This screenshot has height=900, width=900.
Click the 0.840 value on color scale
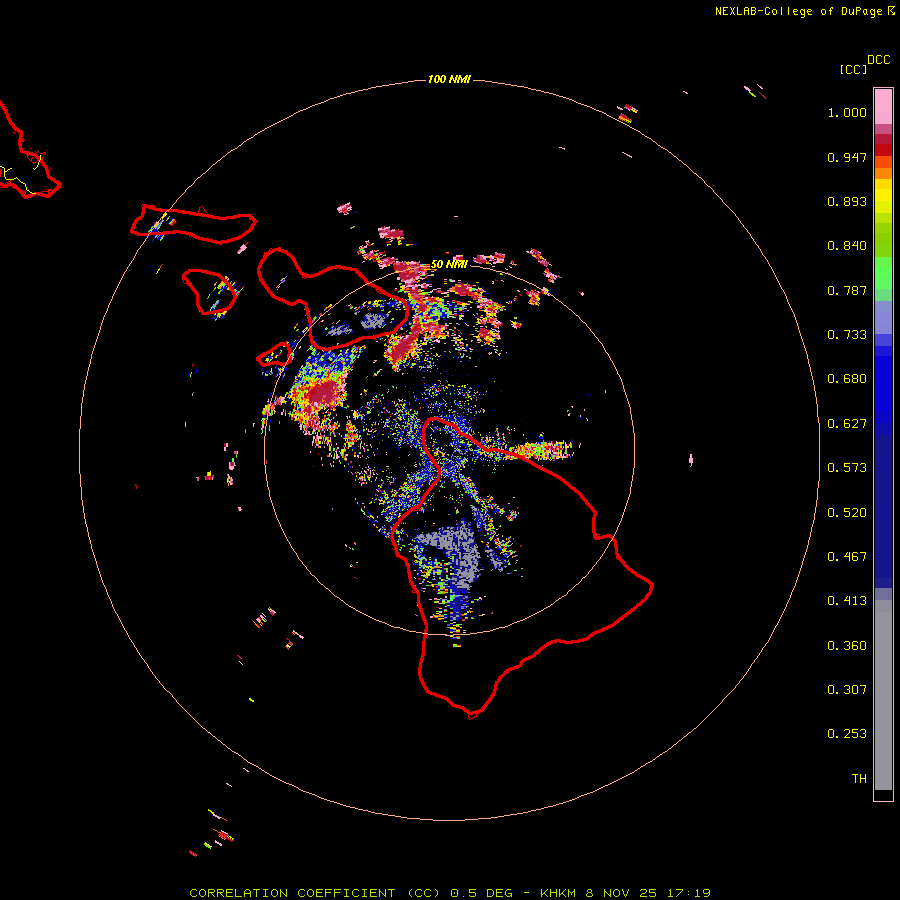click(847, 246)
